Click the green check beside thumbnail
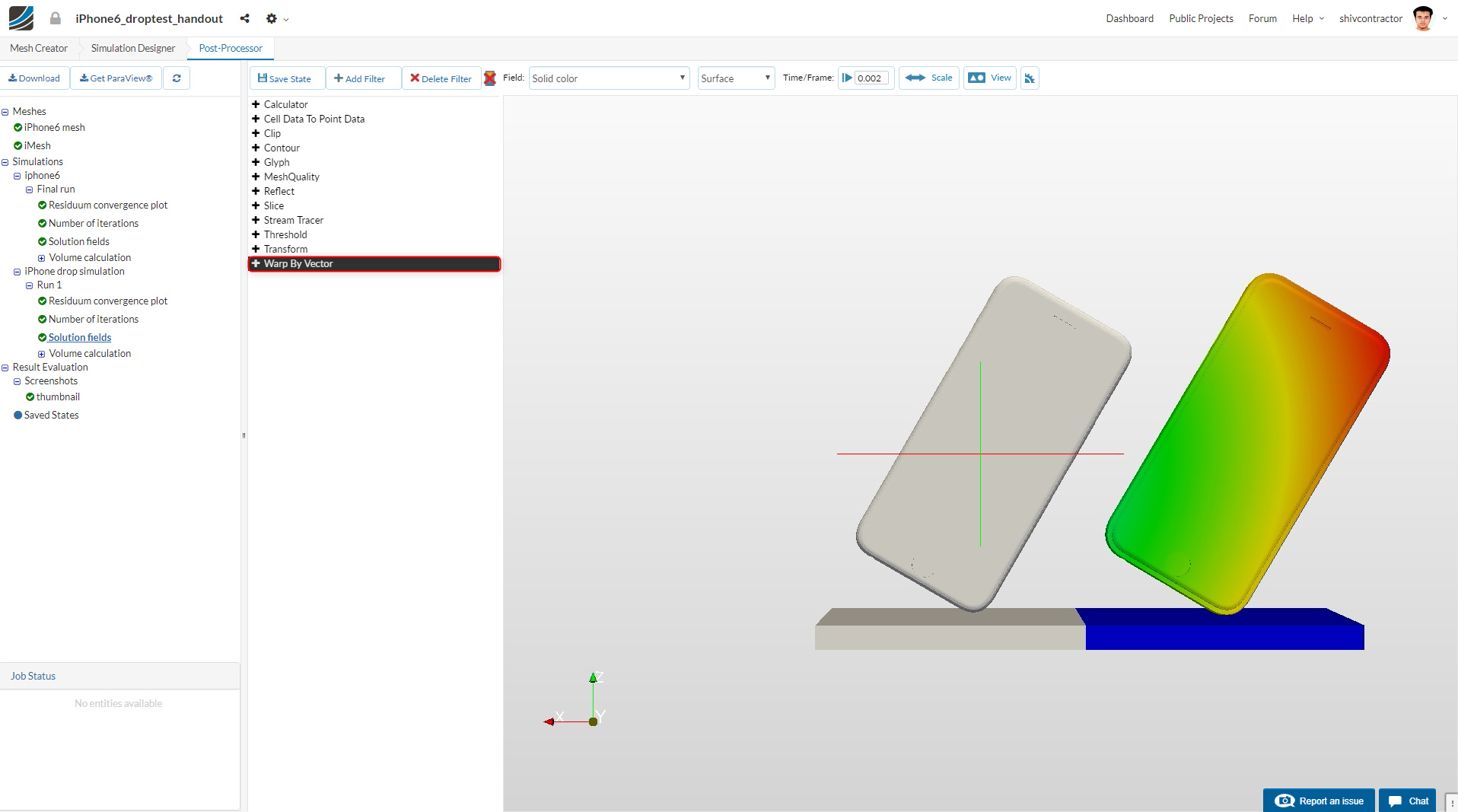 click(30, 397)
